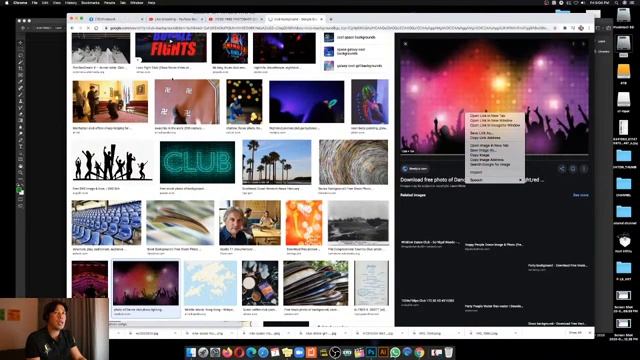Select the Zoom tool in Photoshop toolbar
This screenshot has width=640, height=360.
[20, 173]
